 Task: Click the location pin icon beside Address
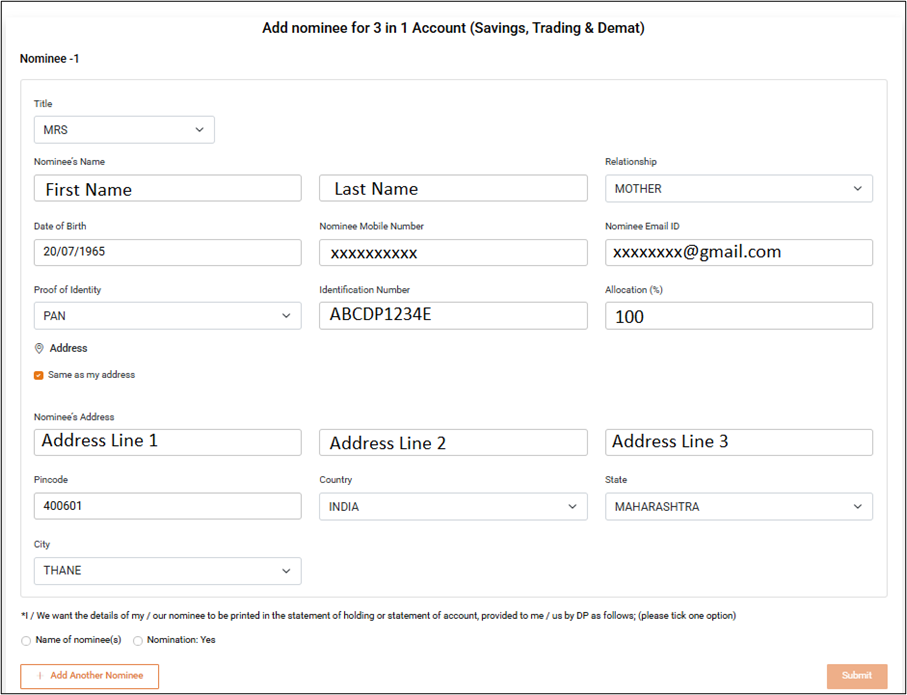point(39,349)
